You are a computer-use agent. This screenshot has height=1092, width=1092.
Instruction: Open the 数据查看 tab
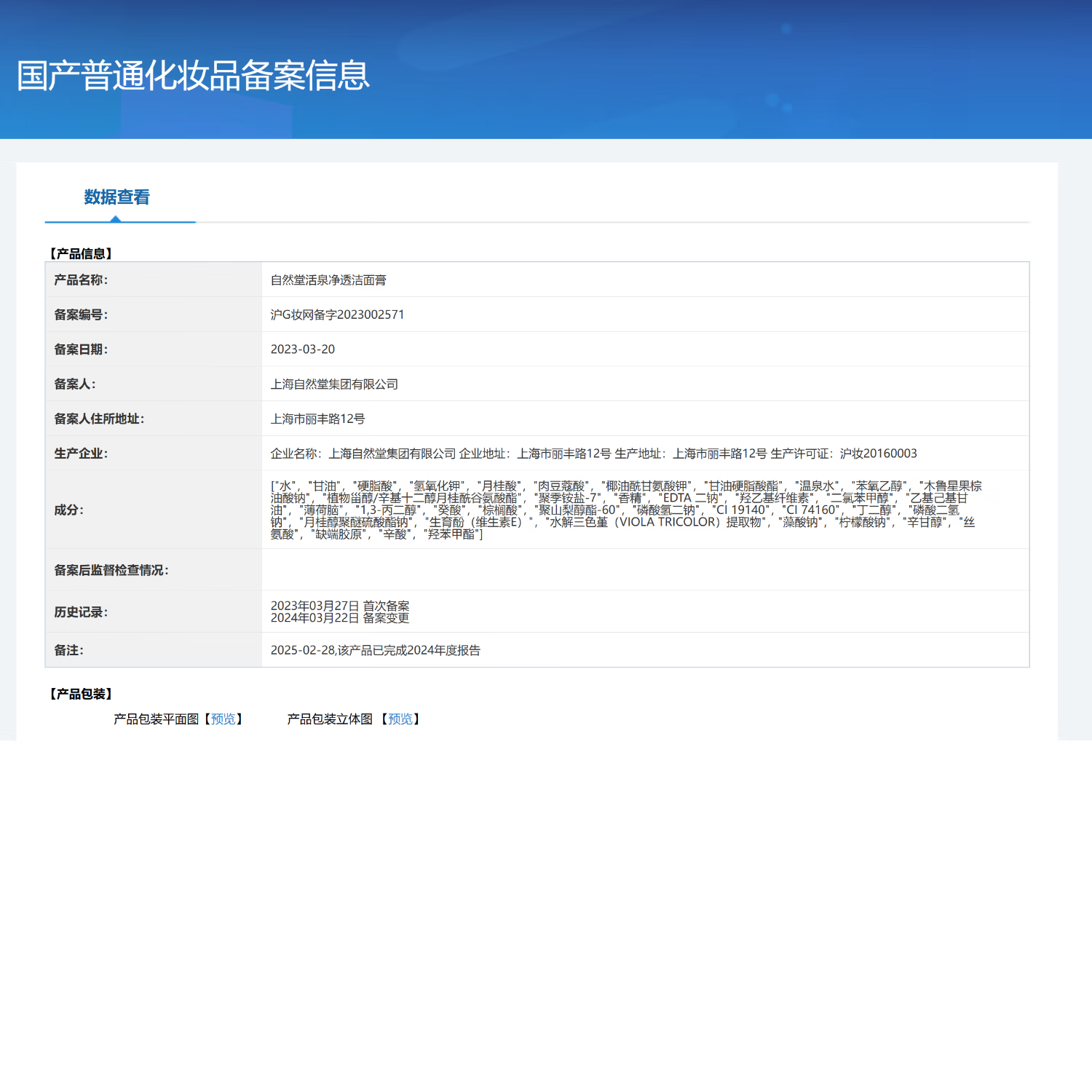(116, 197)
